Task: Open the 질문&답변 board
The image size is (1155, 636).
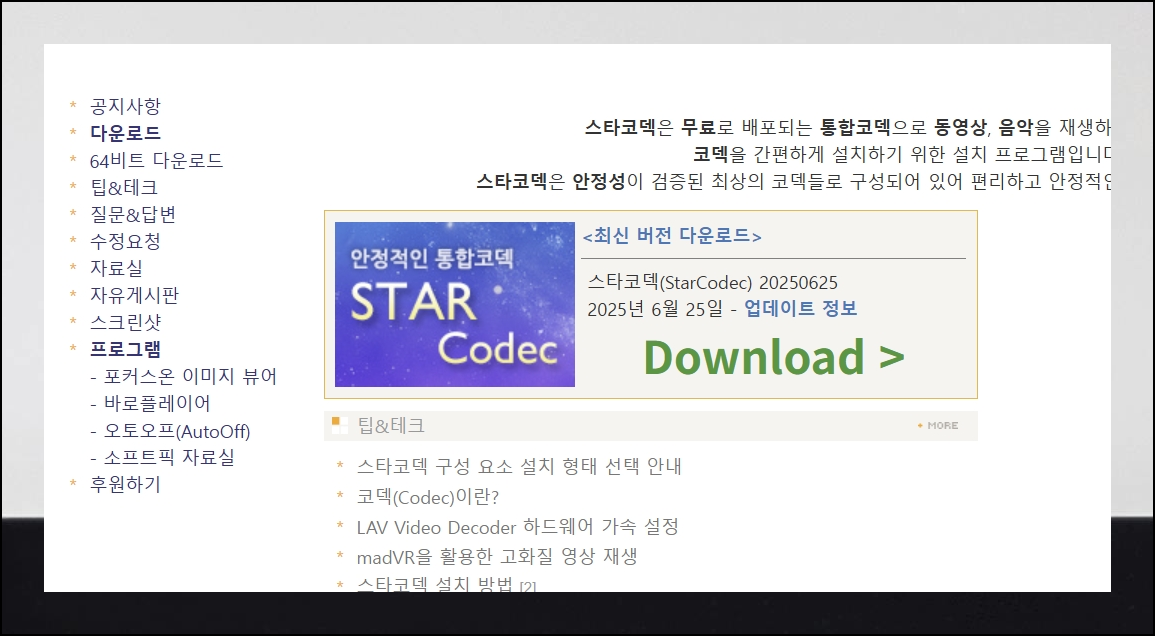Action: pos(133,214)
